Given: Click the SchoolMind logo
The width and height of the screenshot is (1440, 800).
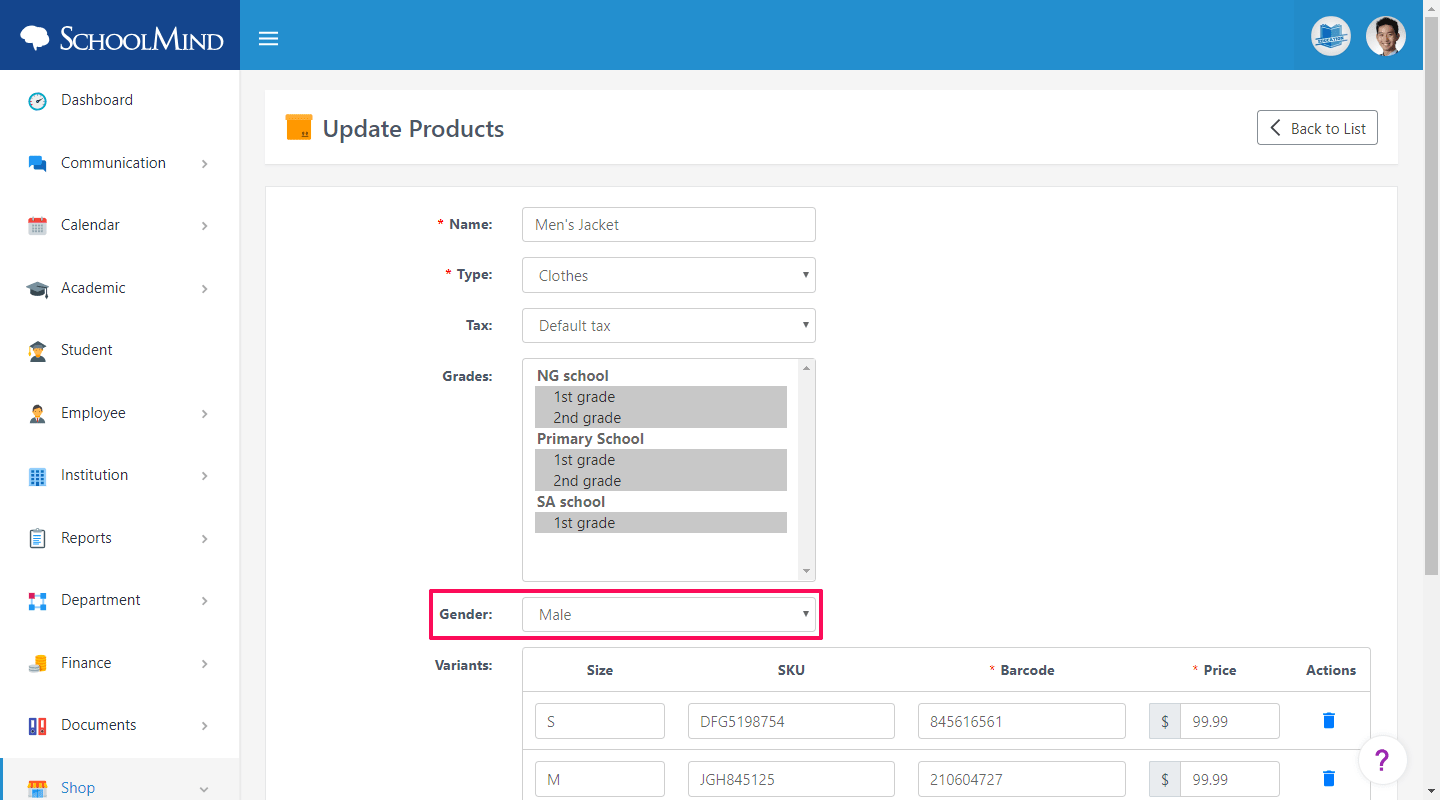Looking at the screenshot, I should click(122, 39).
